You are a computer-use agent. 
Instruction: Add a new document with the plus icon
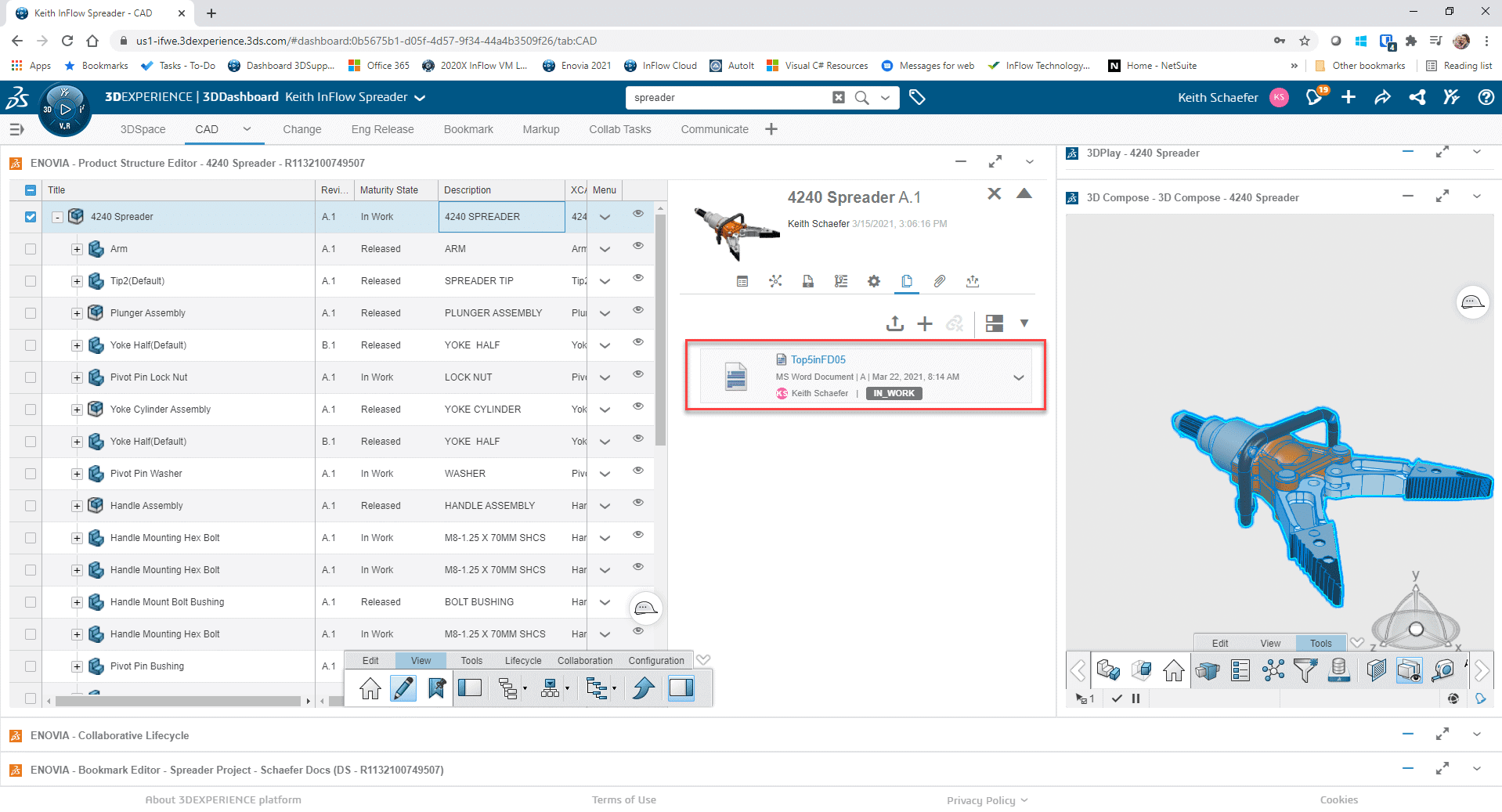(x=925, y=323)
